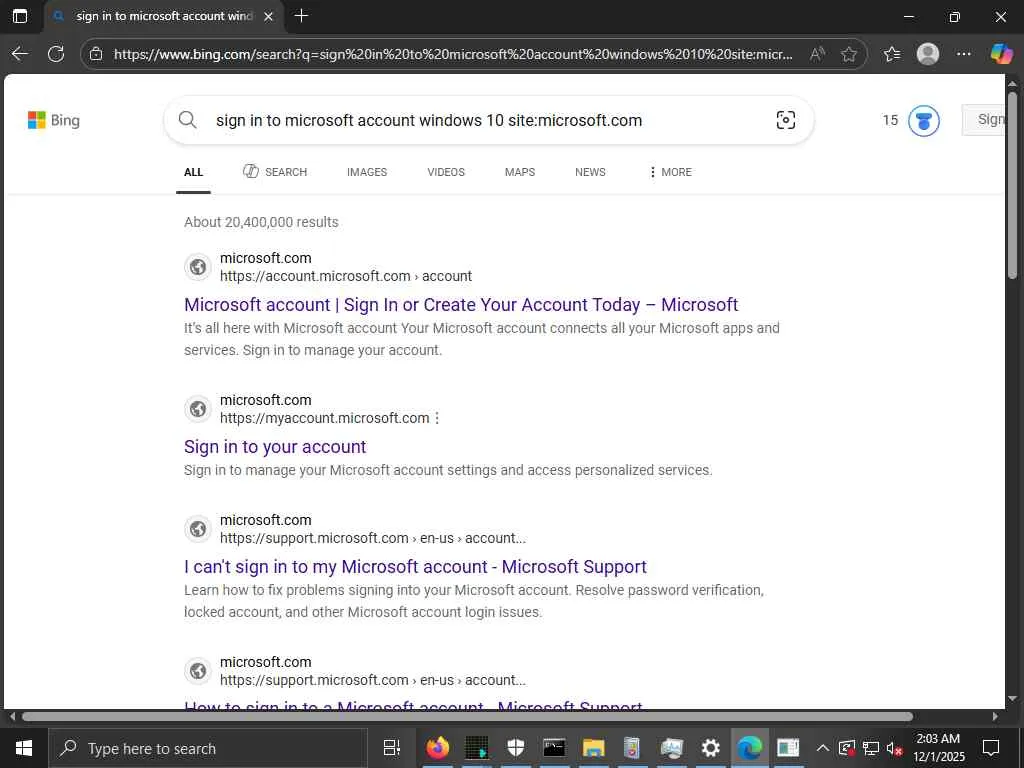1024x768 pixels.
Task: Open Microsoft account Sign In or Create link
Action: tap(461, 305)
